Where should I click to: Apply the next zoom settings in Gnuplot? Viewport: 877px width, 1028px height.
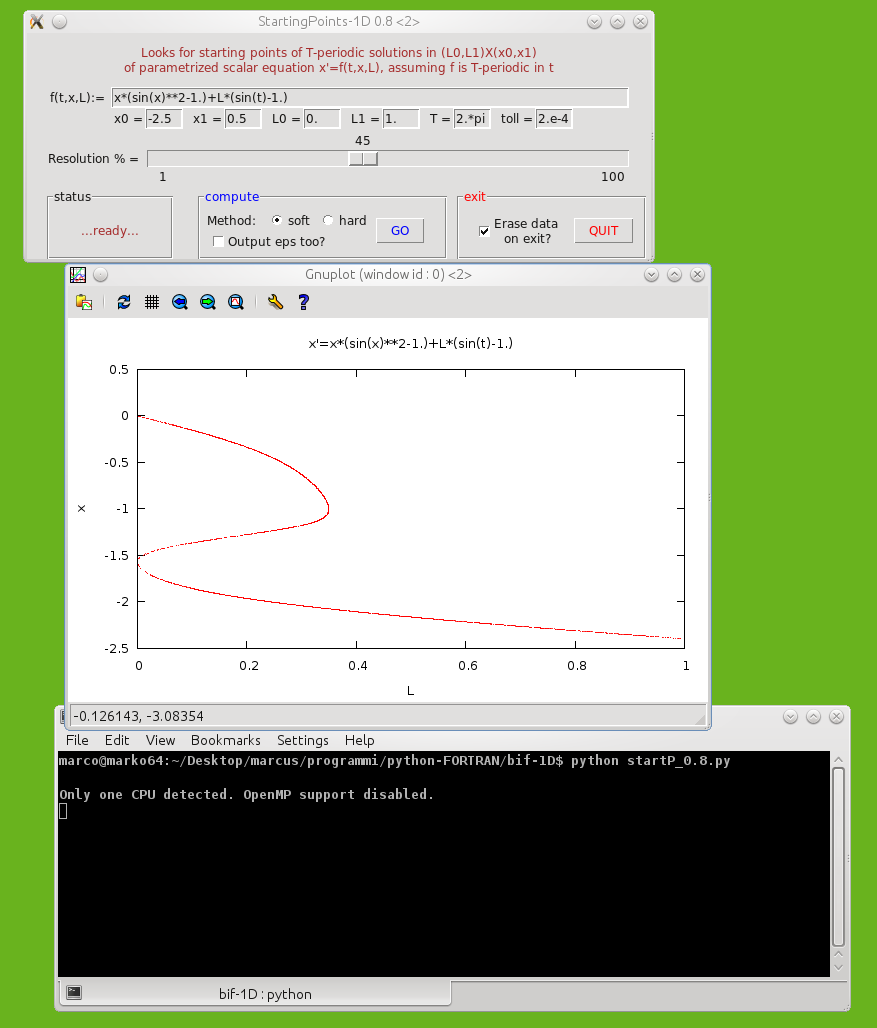coord(208,302)
